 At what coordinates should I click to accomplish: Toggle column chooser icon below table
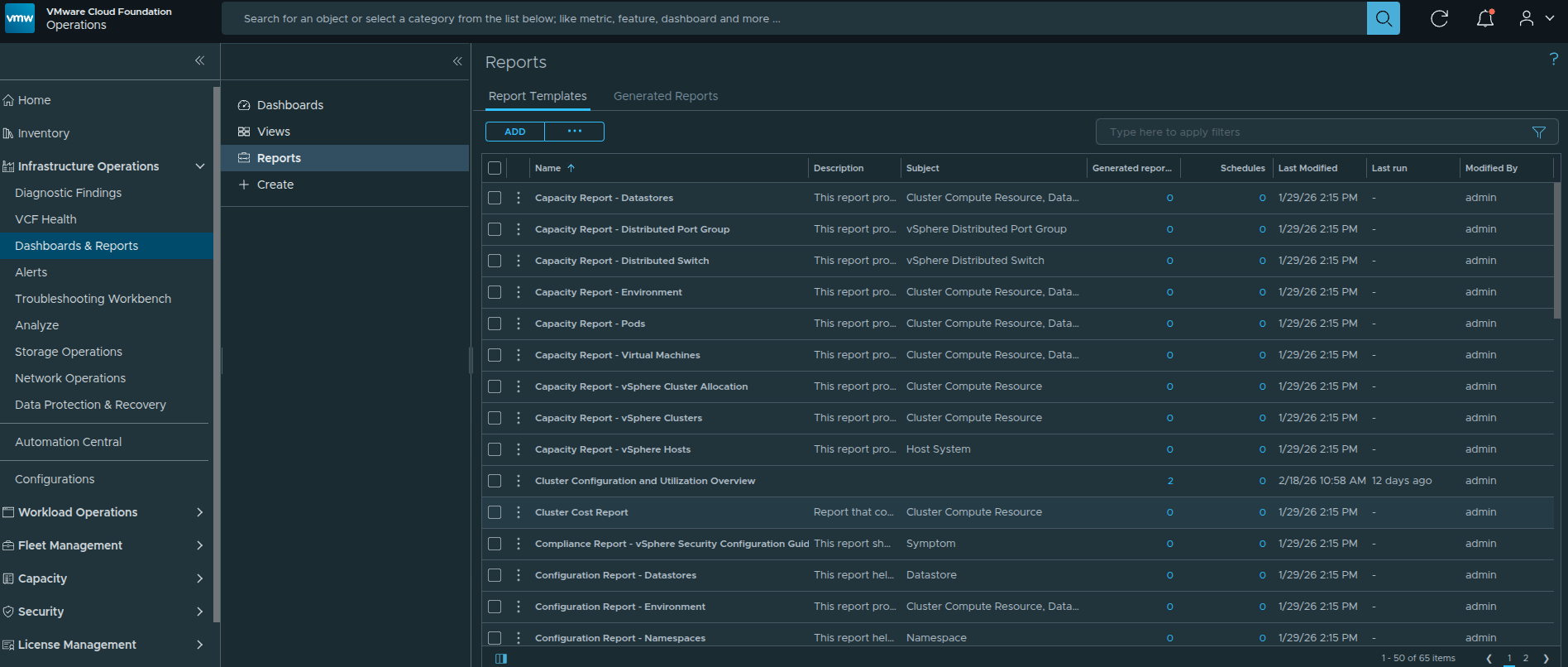pos(501,659)
